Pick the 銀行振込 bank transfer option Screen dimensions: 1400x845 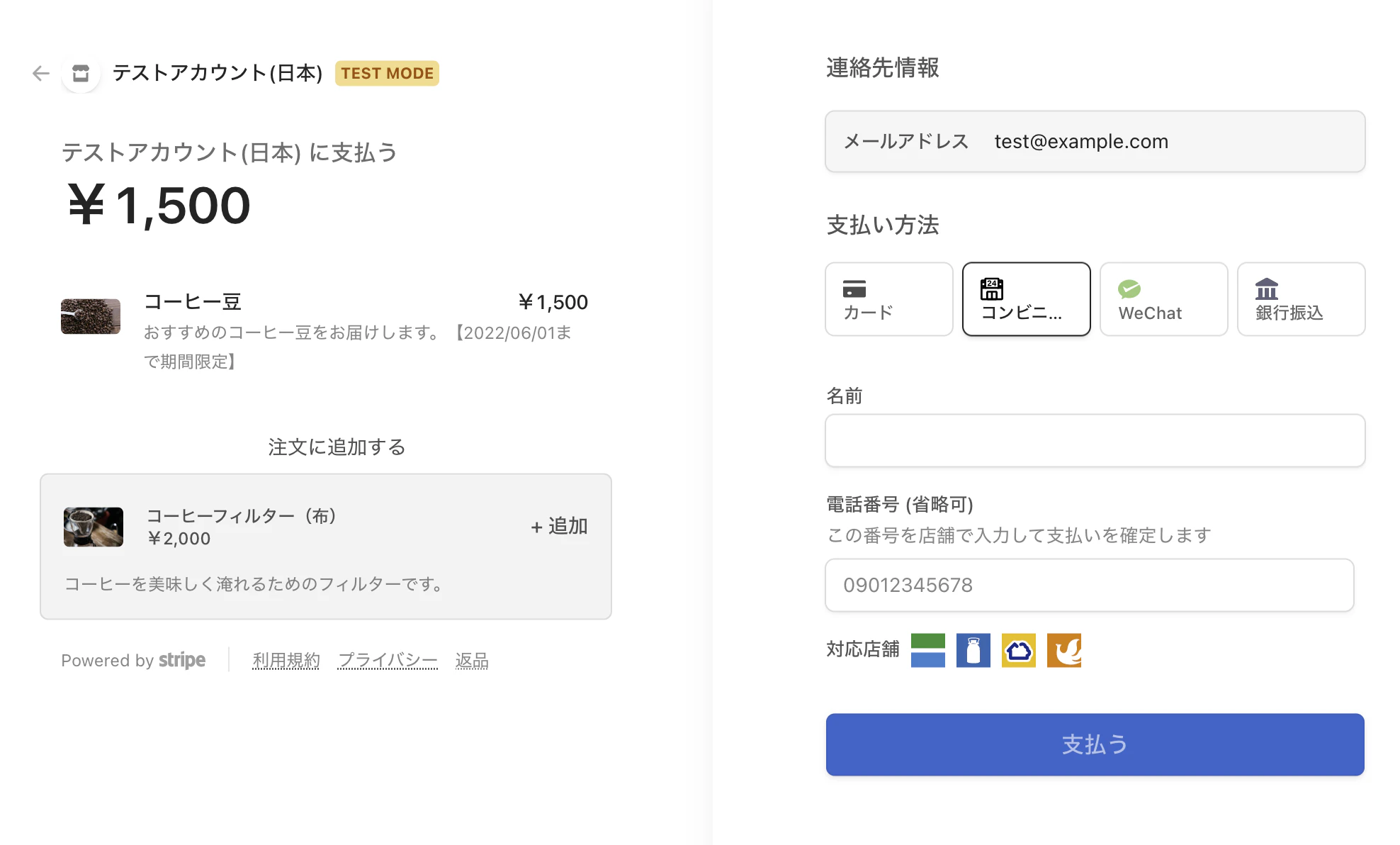tap(1300, 298)
